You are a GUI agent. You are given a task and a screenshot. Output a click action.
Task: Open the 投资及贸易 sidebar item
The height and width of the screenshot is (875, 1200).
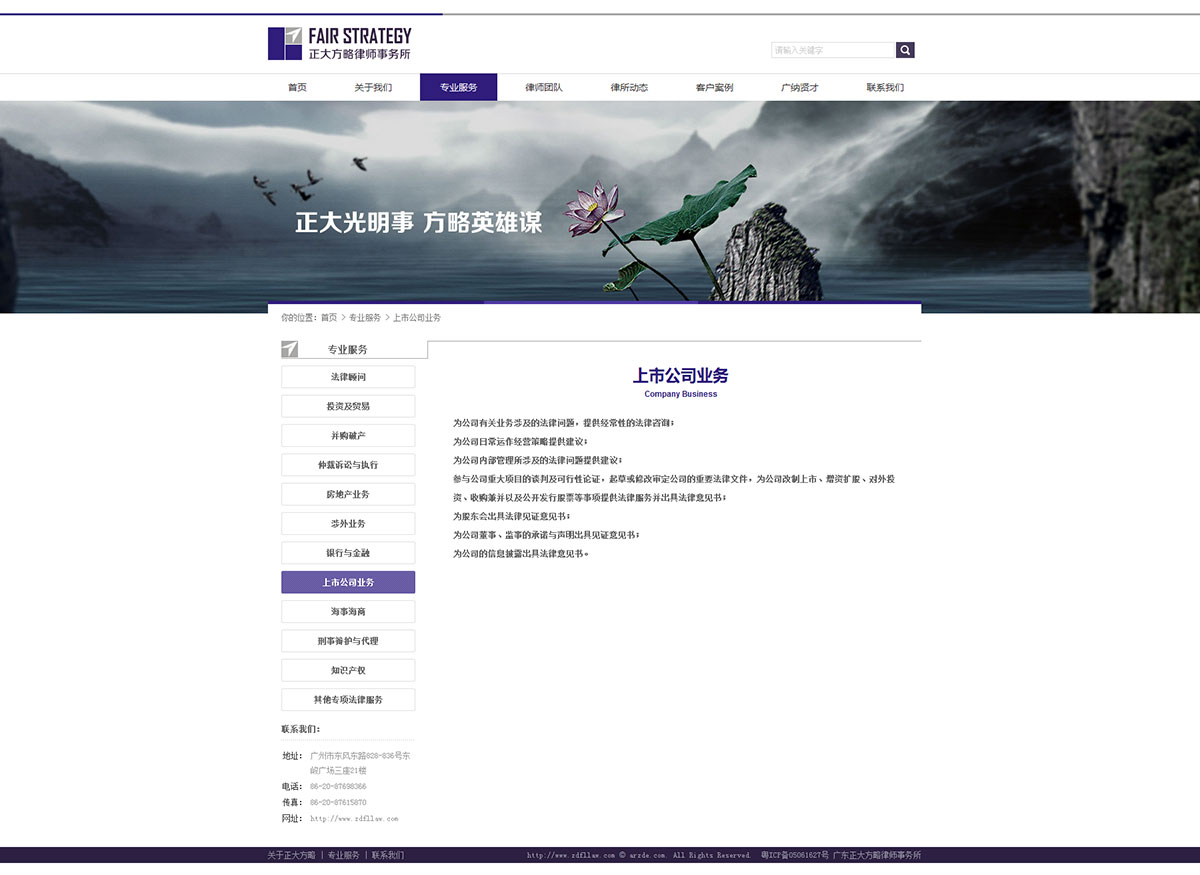(348, 406)
